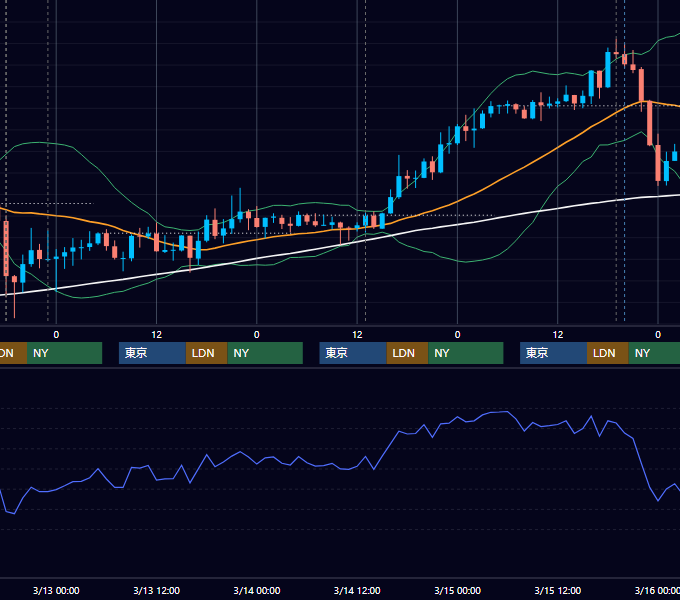Screen dimensions: 680x600
Task: Select the LDN block after the 3/15 東京 session
Action: [x=608, y=353]
